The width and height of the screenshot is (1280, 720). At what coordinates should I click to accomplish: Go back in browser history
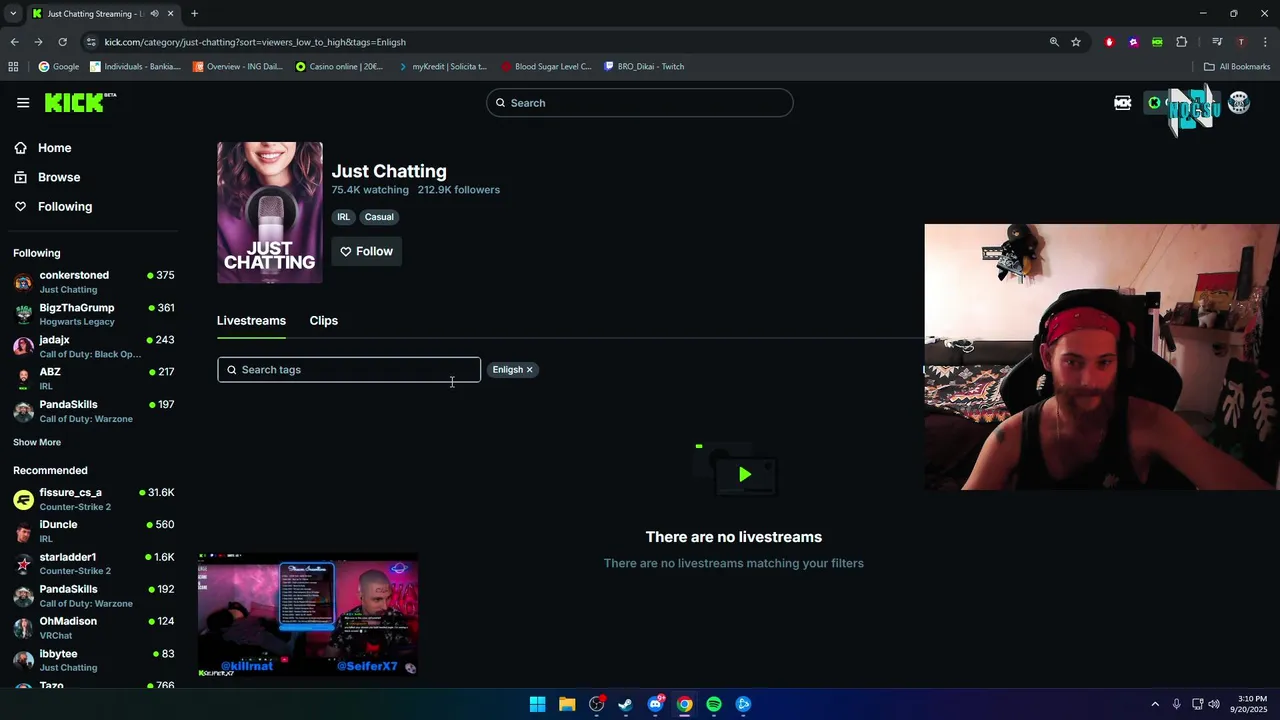[x=14, y=42]
